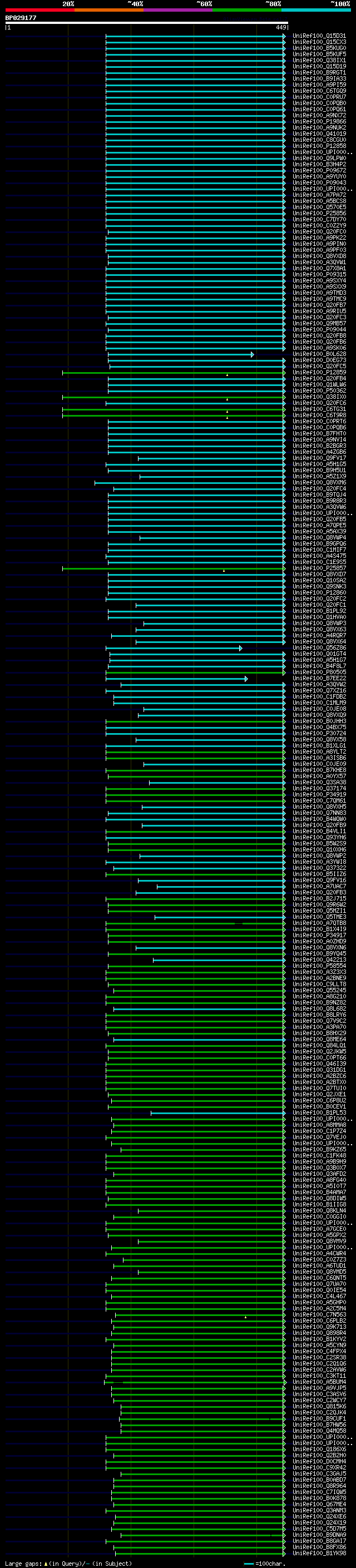The width and height of the screenshot is (356, 1568).
Task: Select the UniRef100_A9PK22 label
Action: click(319, 238)
